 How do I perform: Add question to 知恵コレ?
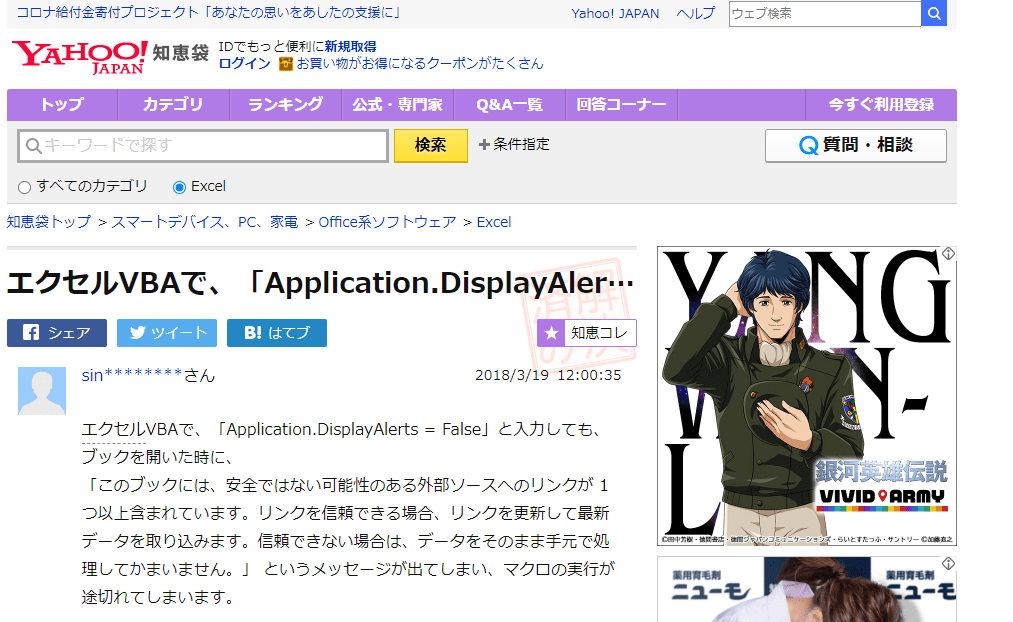(587, 333)
